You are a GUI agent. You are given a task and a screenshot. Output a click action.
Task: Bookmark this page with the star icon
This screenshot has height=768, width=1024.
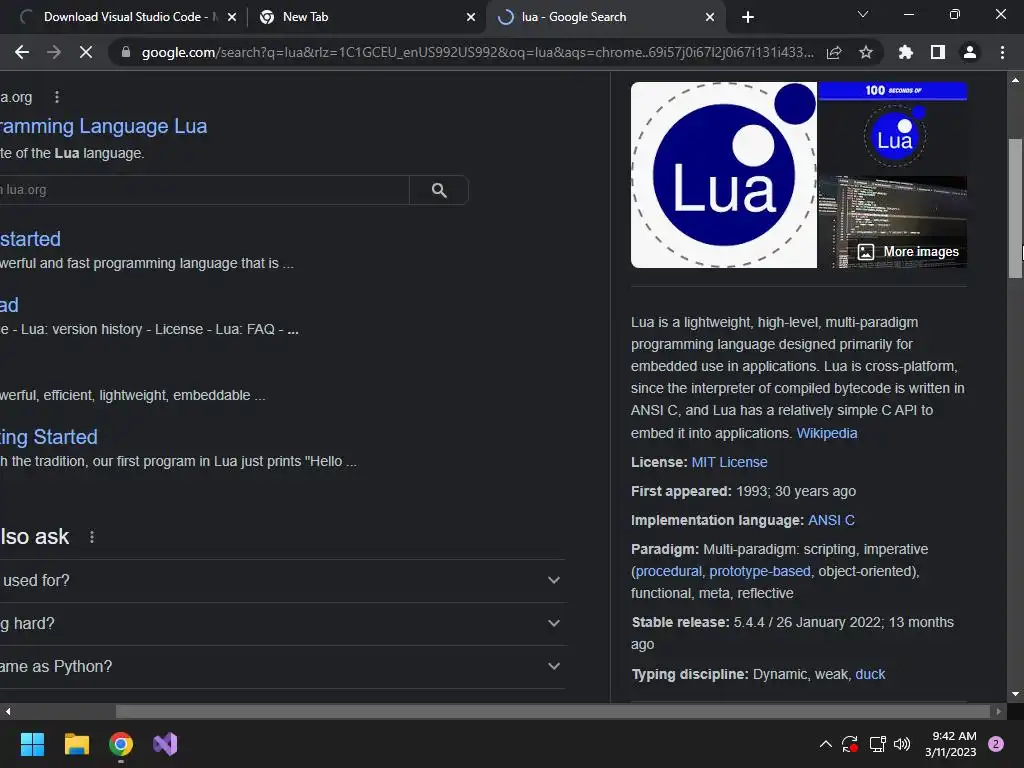click(x=865, y=52)
